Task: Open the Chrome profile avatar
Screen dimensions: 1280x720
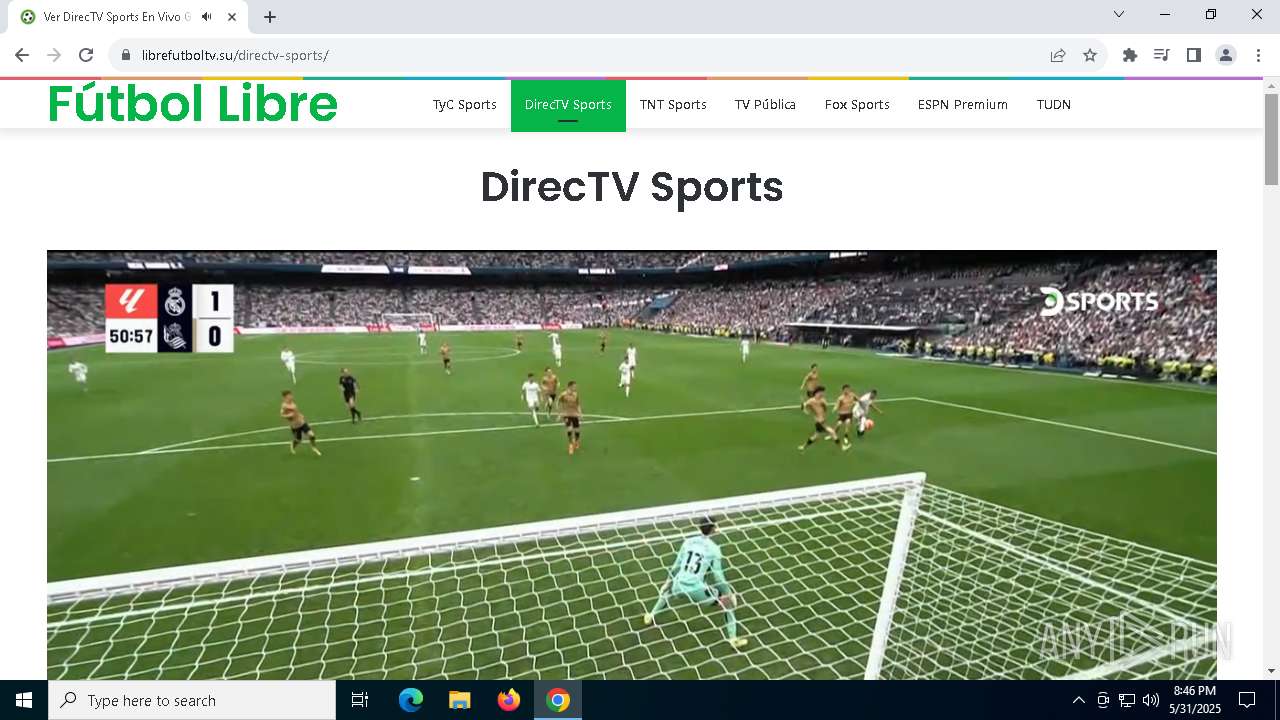Action: click(x=1226, y=55)
